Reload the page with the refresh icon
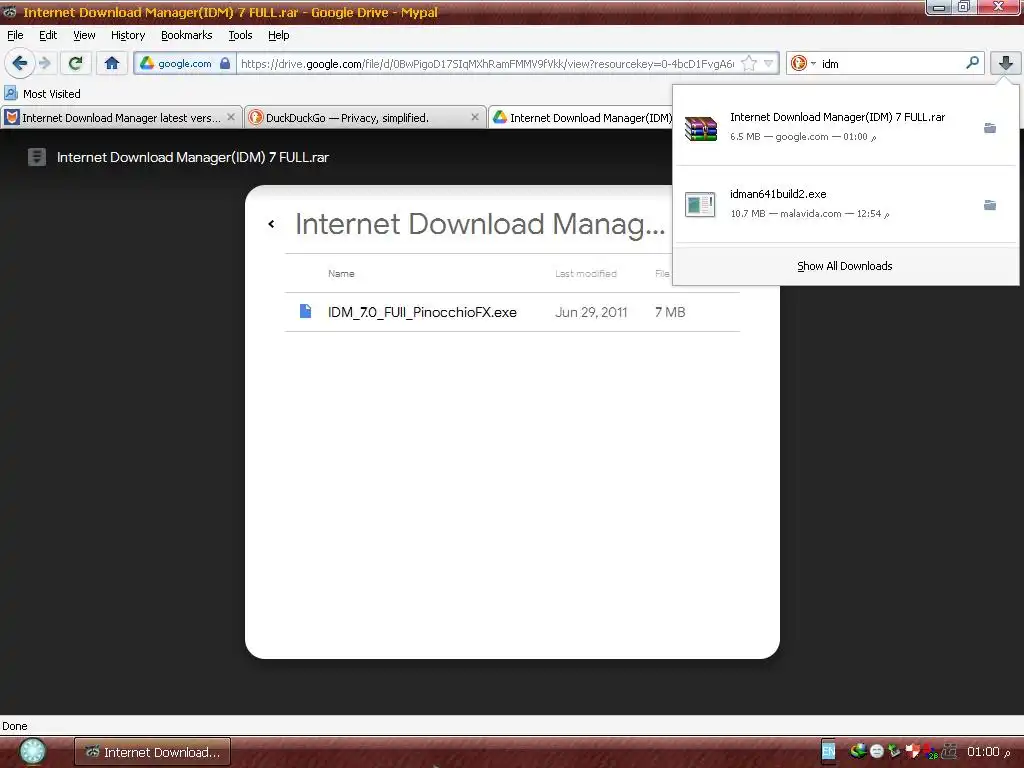This screenshot has height=768, width=1024. (x=76, y=63)
